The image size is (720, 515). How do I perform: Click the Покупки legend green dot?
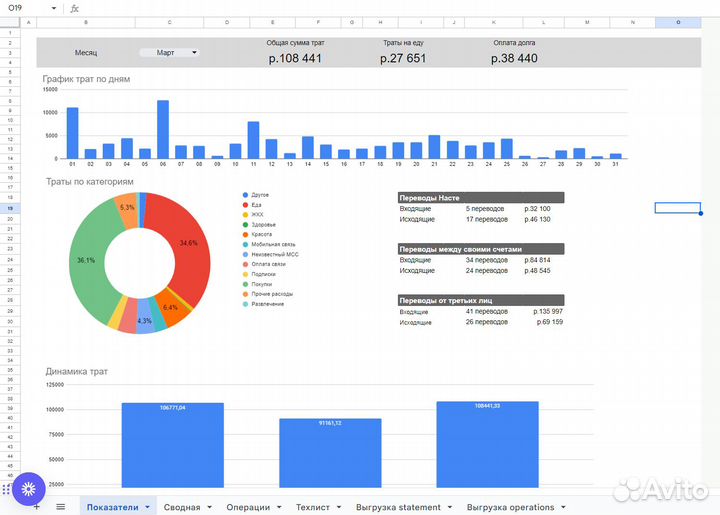coord(245,284)
